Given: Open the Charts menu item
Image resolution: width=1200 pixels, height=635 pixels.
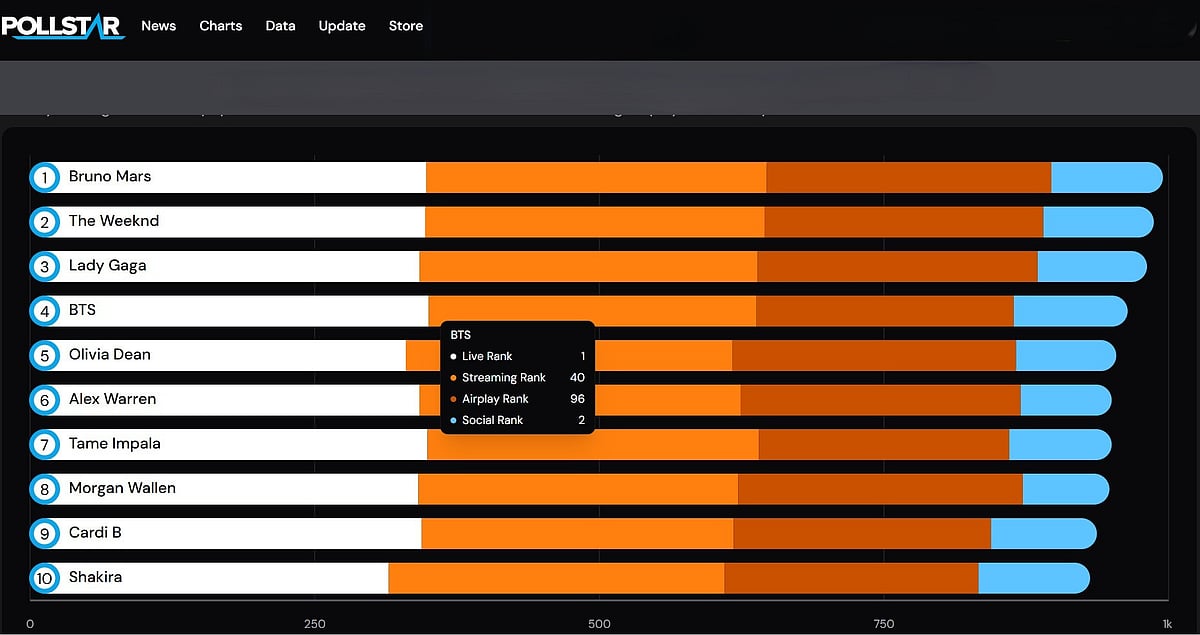Looking at the screenshot, I should [x=220, y=26].
